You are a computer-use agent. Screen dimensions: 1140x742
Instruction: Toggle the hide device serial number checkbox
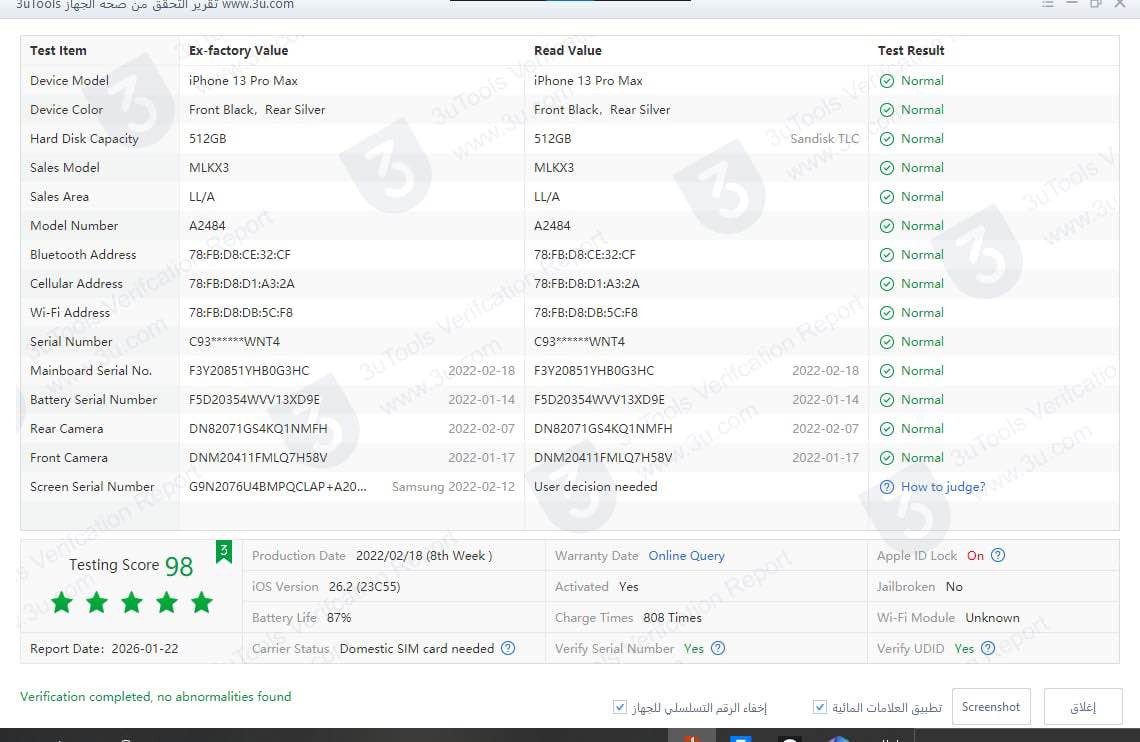point(620,708)
